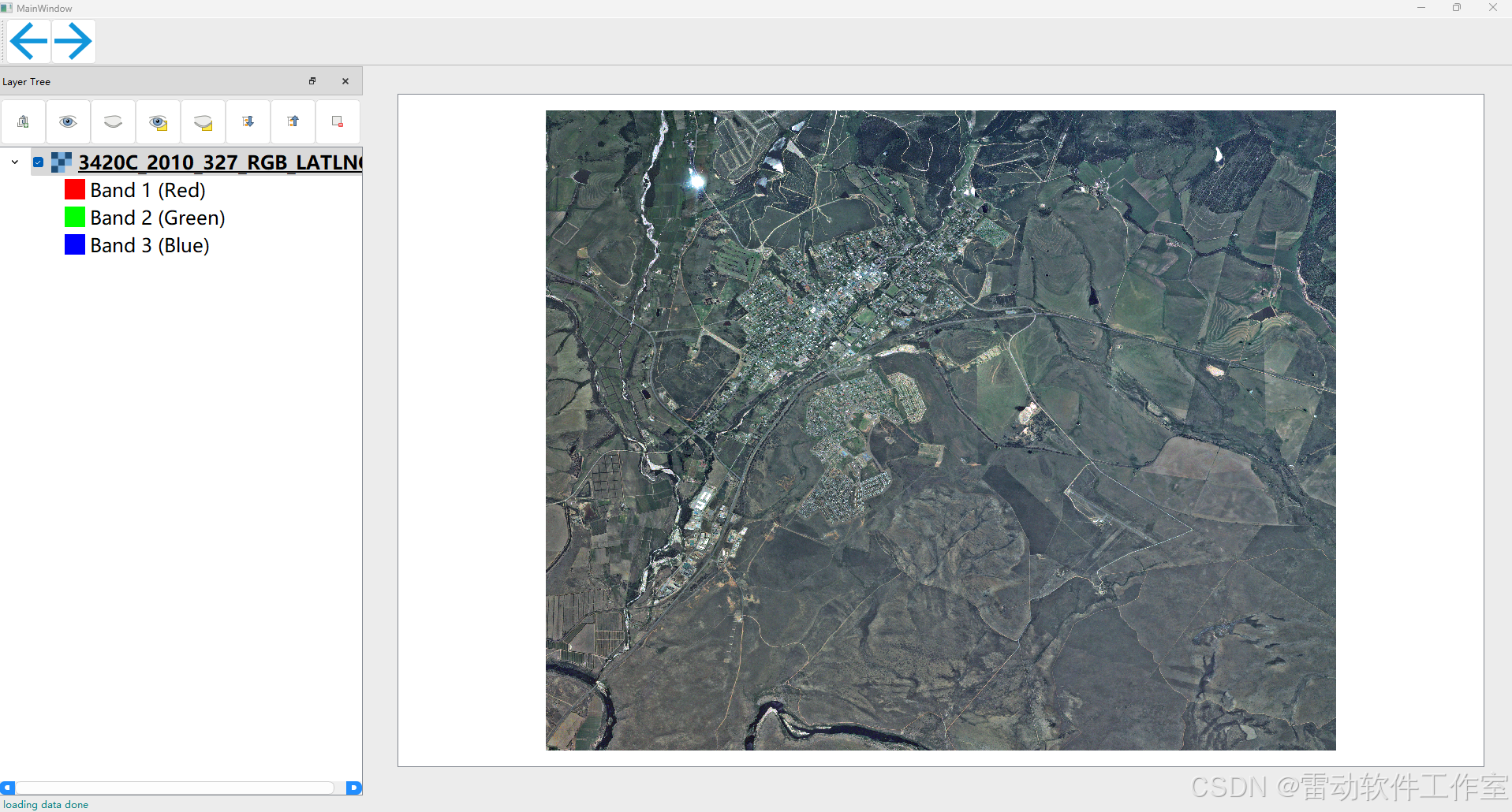Click the MainWindow title text
Screen dimensions: 1512x812
(44, 9)
